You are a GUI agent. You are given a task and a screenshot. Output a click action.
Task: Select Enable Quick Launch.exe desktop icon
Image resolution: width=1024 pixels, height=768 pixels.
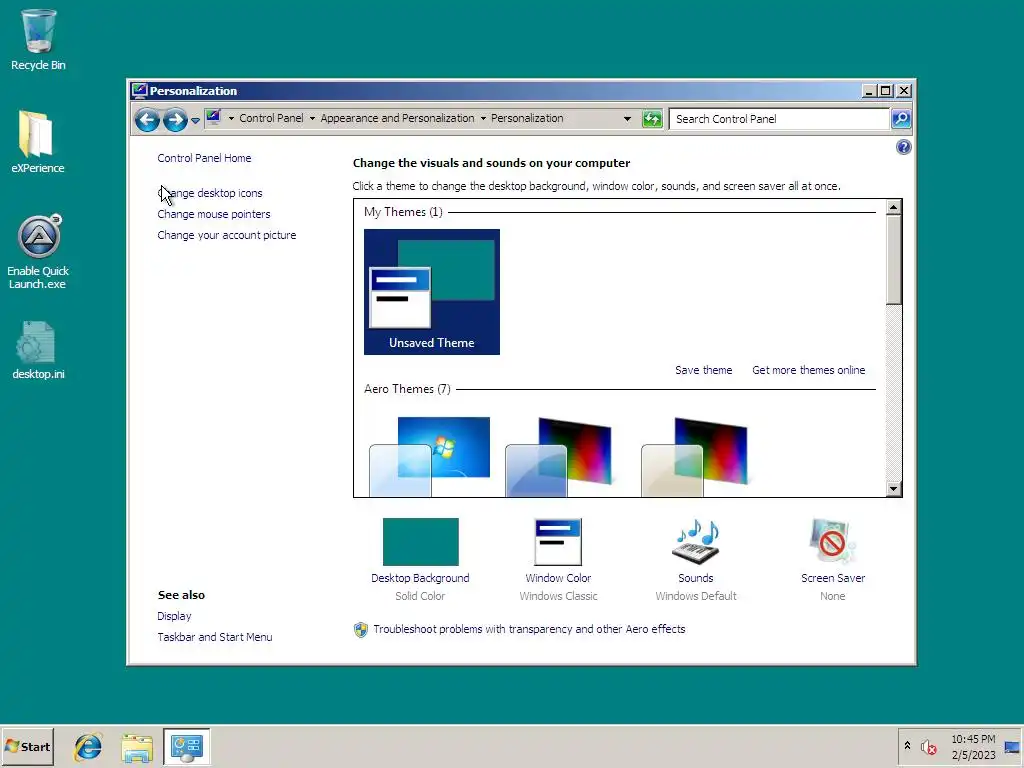point(38,252)
